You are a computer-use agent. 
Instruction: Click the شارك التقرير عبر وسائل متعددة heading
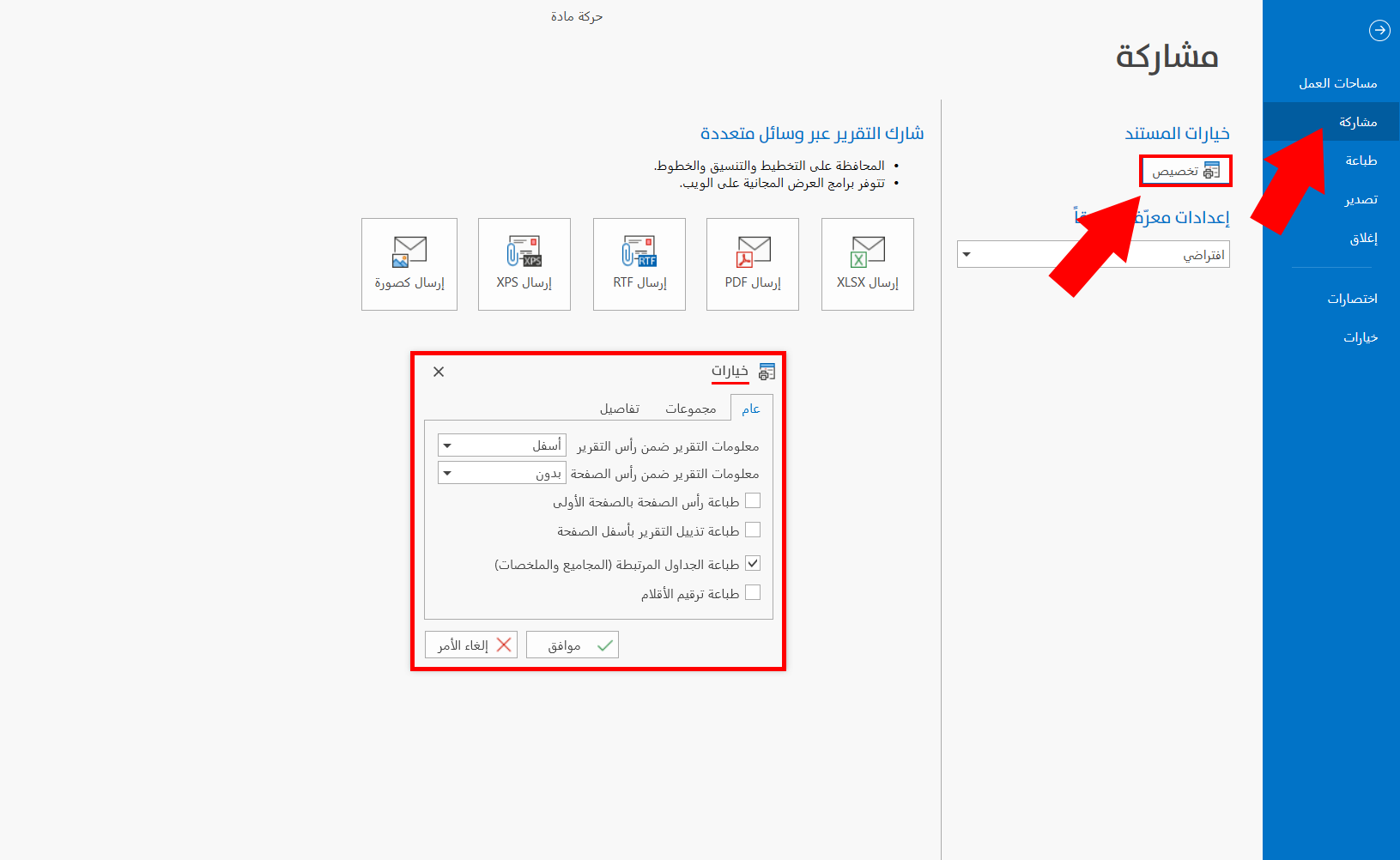tap(812, 133)
